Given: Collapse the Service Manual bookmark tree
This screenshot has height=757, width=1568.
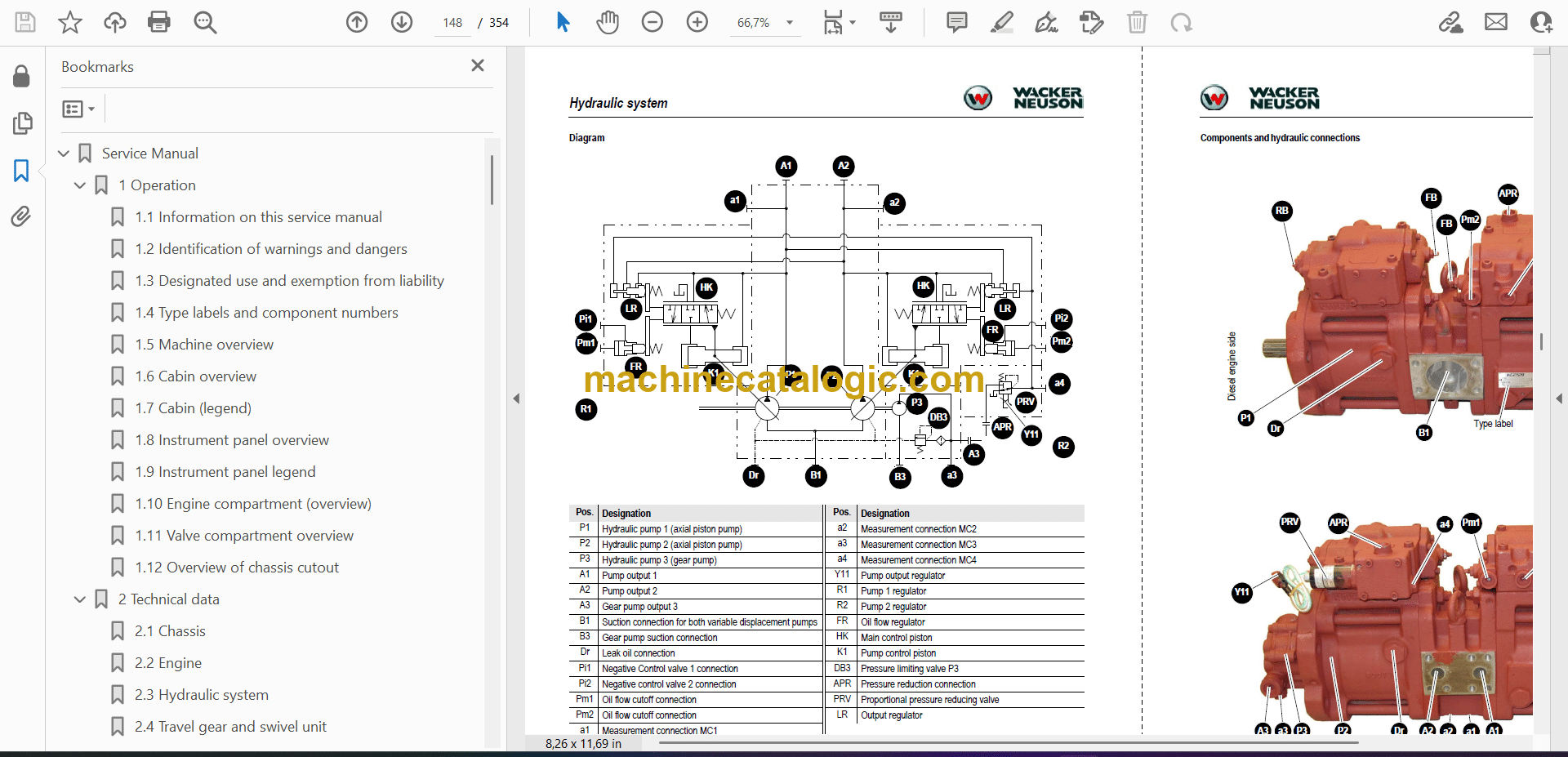Looking at the screenshot, I should coord(64,154).
